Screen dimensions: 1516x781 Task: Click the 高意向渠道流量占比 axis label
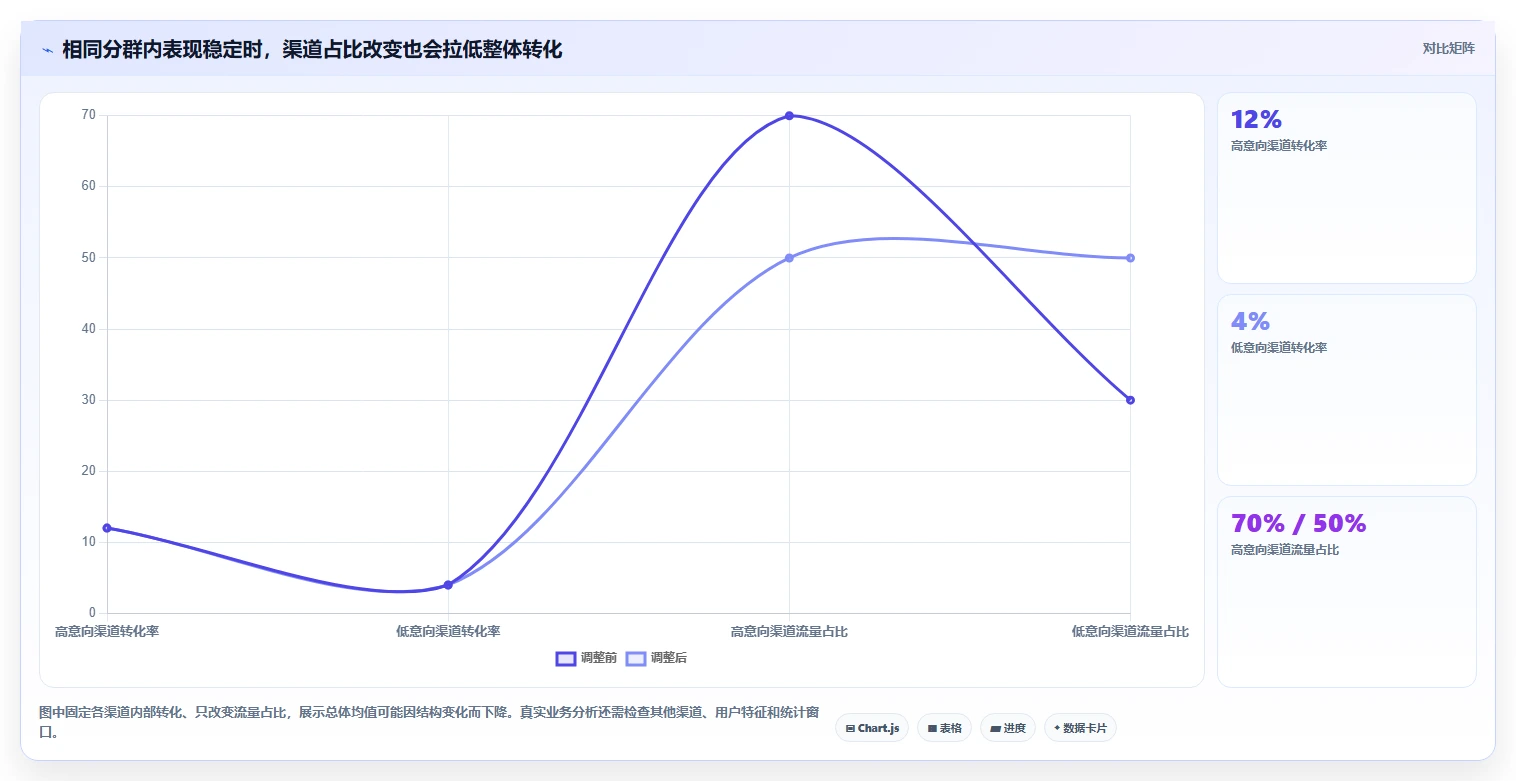coord(789,632)
